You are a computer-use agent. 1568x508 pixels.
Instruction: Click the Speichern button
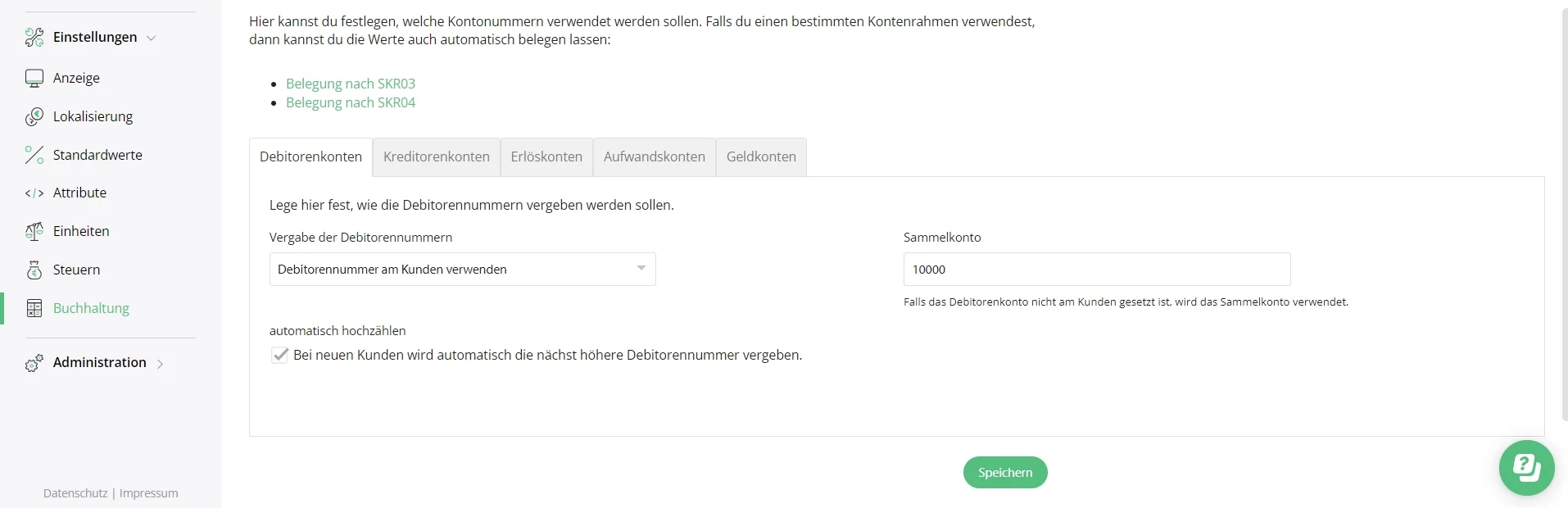[x=1005, y=472]
